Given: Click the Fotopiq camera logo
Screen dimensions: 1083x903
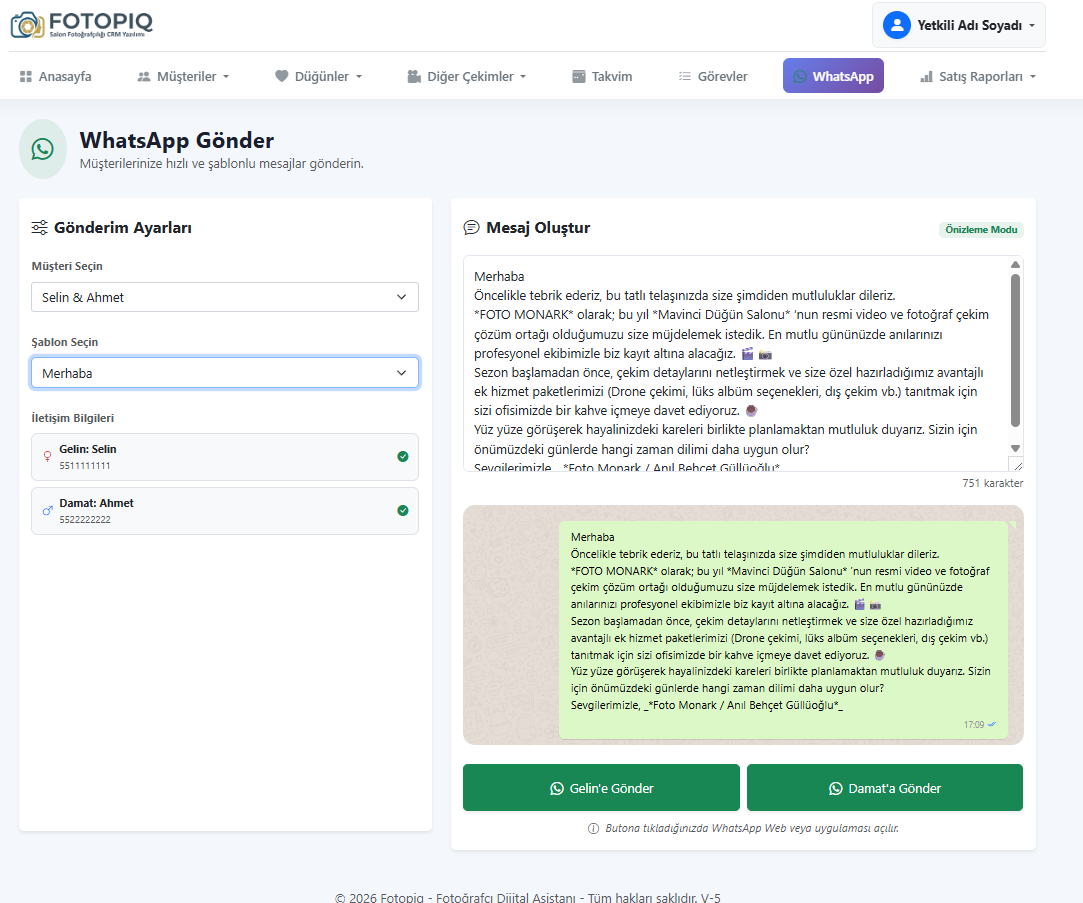Looking at the screenshot, I should pos(27,25).
